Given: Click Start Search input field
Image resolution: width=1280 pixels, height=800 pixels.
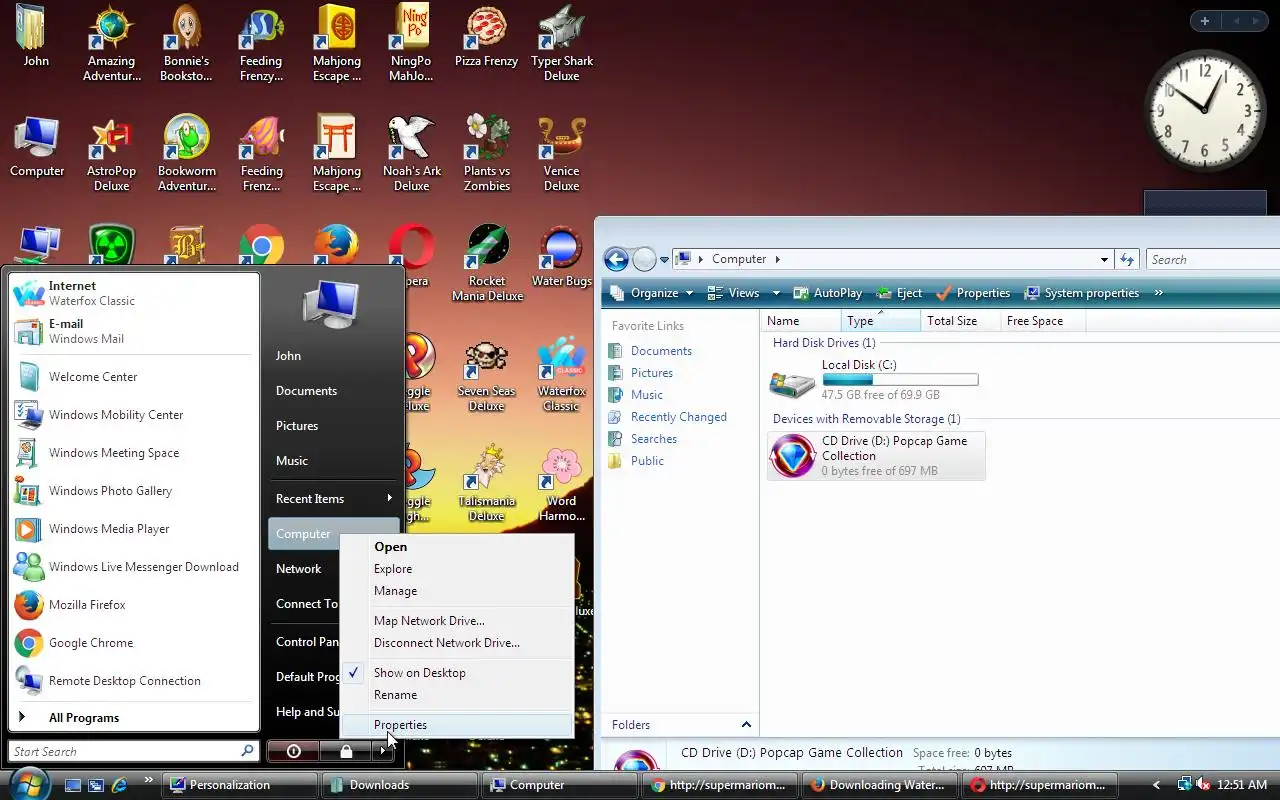Looking at the screenshot, I should point(134,751).
